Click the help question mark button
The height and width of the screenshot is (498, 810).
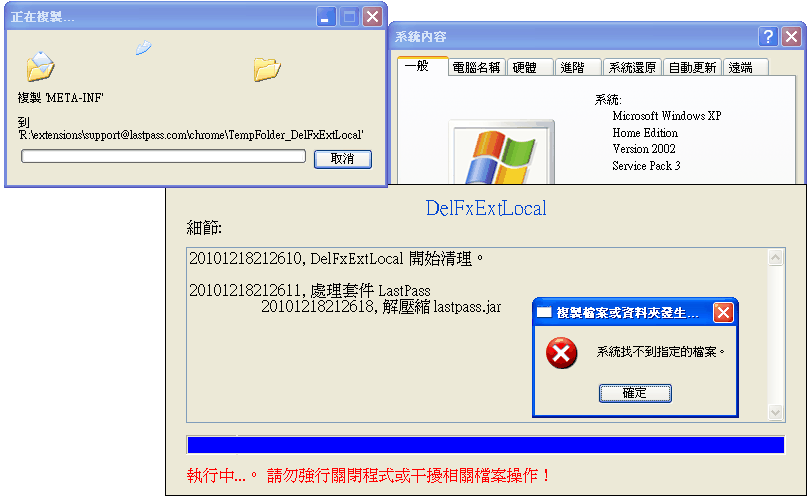(768, 37)
